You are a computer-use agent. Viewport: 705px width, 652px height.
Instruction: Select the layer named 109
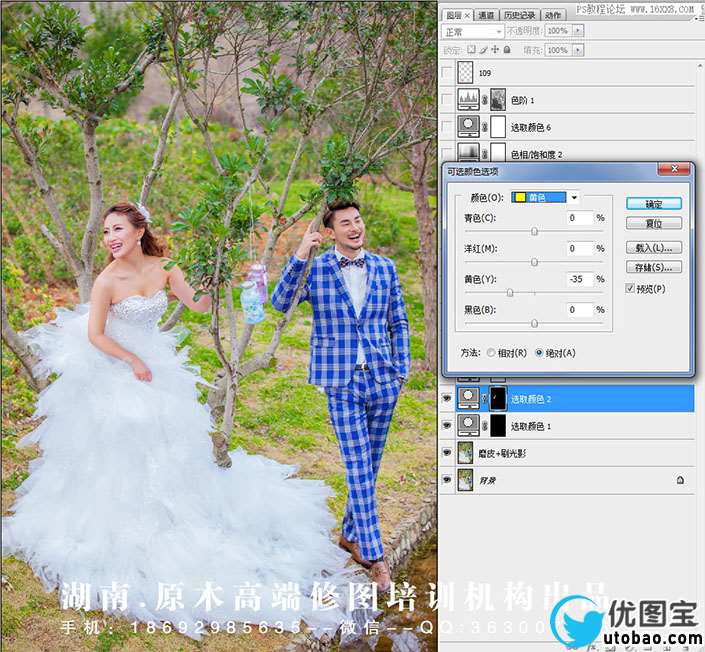coord(576,72)
